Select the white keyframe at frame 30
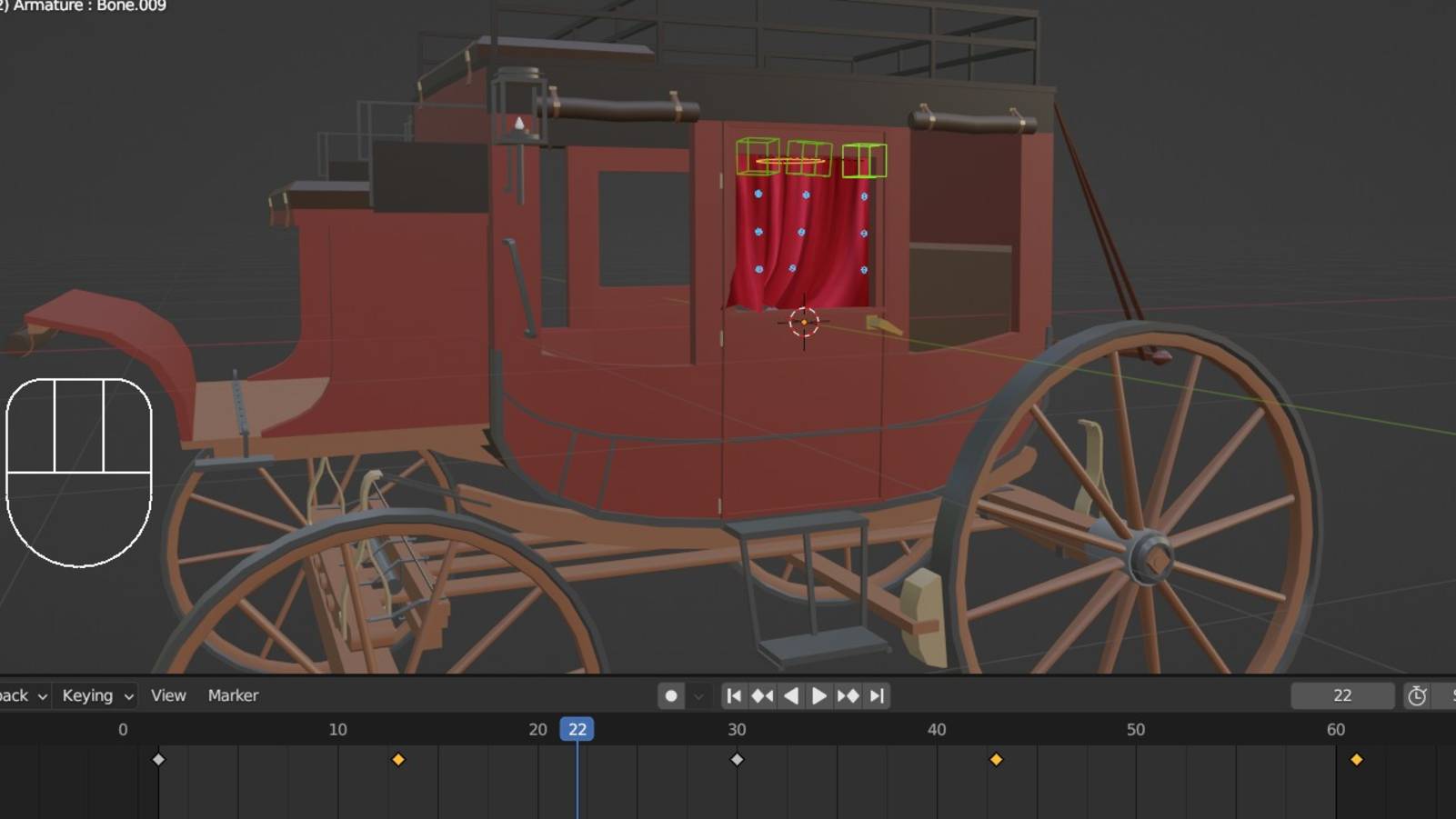Image resolution: width=1456 pixels, height=819 pixels. point(737,759)
